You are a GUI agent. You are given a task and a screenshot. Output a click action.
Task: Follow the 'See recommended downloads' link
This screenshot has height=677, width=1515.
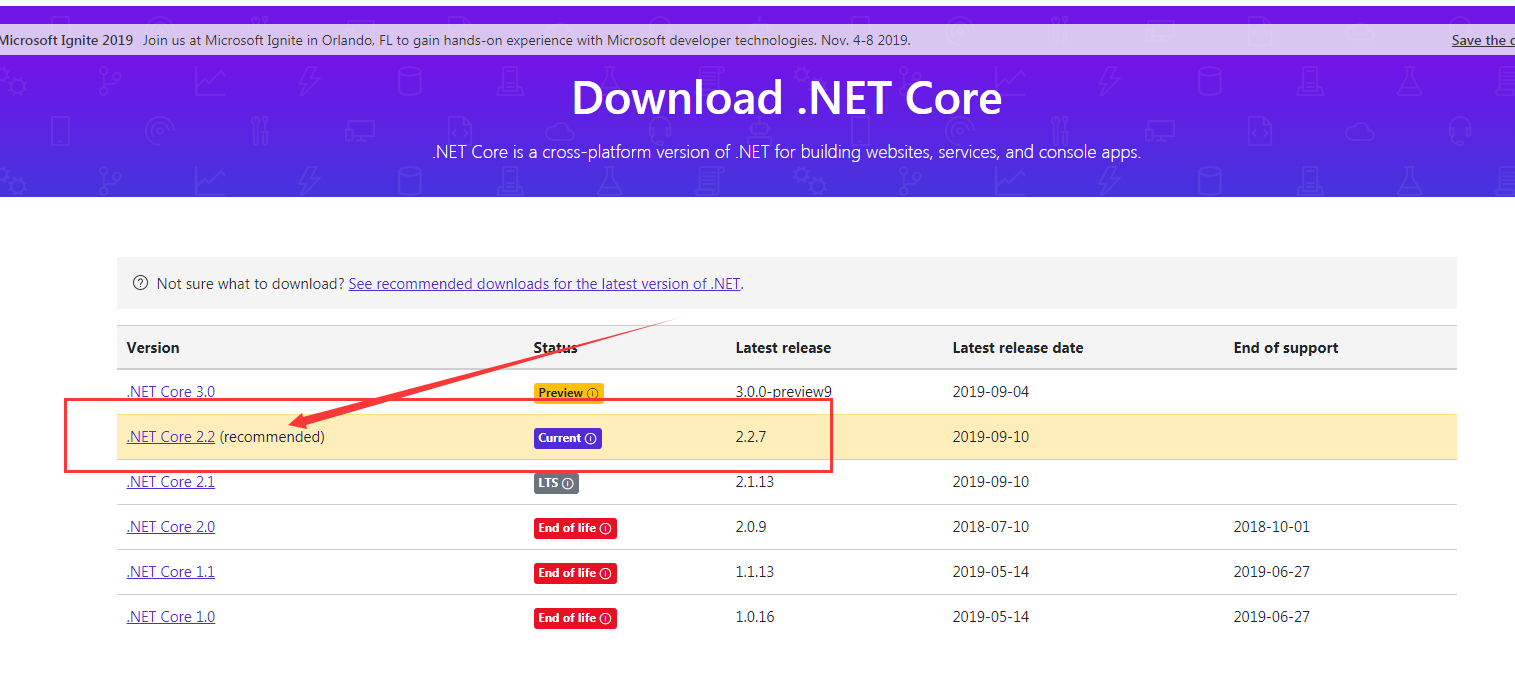coord(544,284)
